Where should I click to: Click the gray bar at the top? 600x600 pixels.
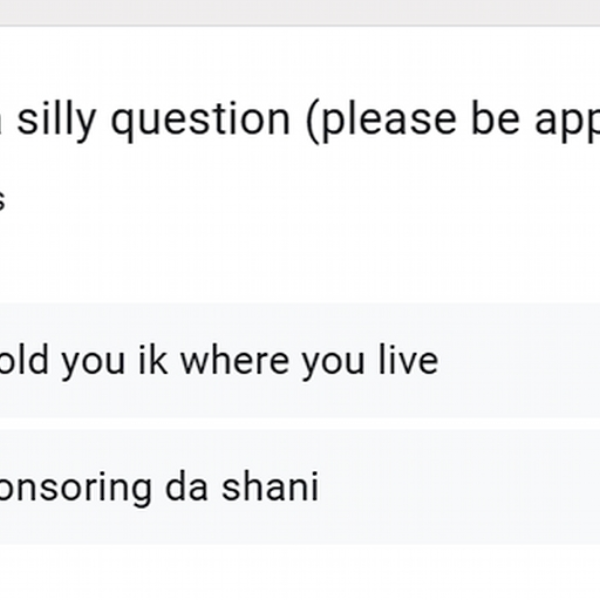(x=300, y=12)
